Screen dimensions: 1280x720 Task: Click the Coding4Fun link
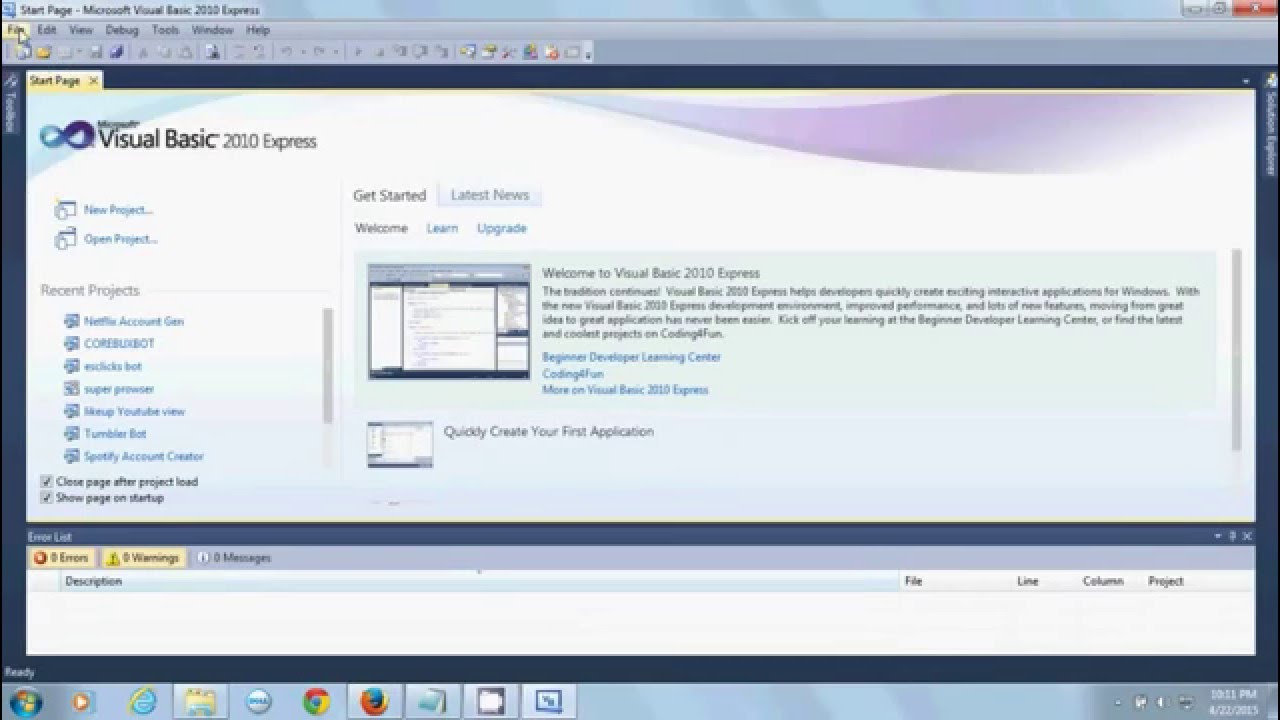coord(573,373)
